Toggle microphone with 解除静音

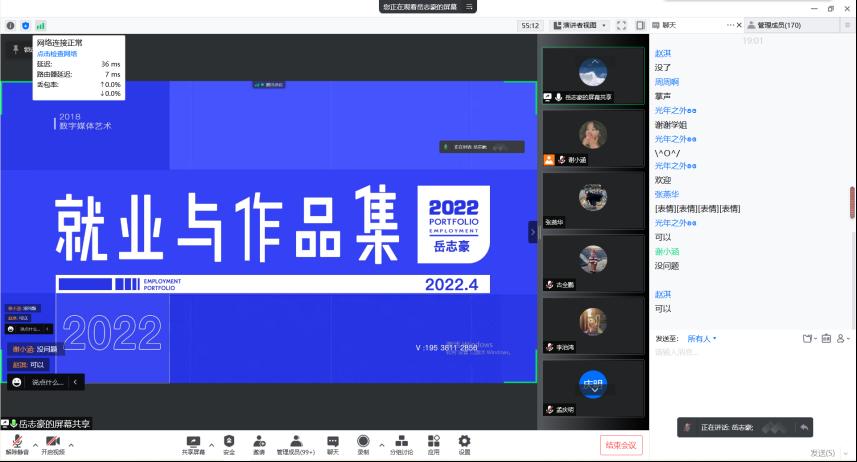coord(16,442)
